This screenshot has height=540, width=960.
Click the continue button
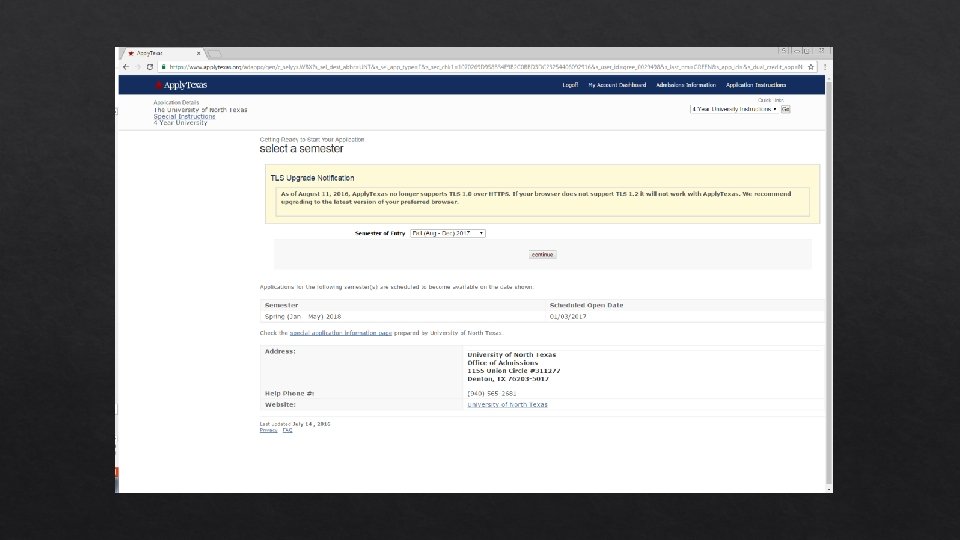(x=542, y=255)
